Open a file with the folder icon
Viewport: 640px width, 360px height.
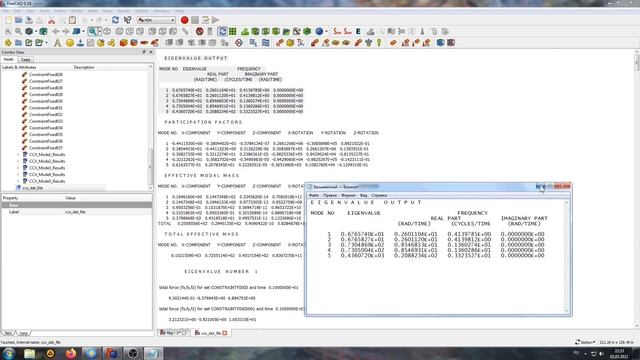click(18, 20)
